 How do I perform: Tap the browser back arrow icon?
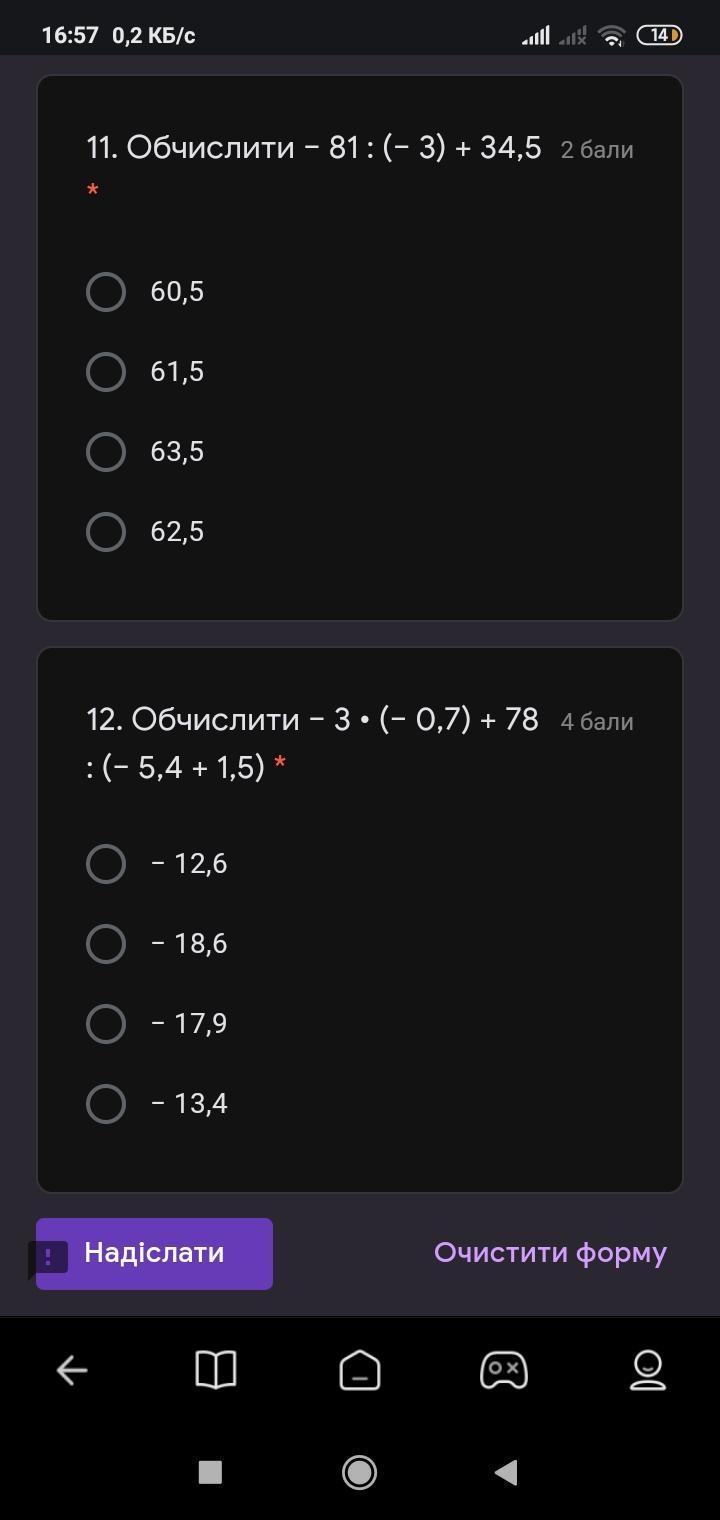[72, 1370]
